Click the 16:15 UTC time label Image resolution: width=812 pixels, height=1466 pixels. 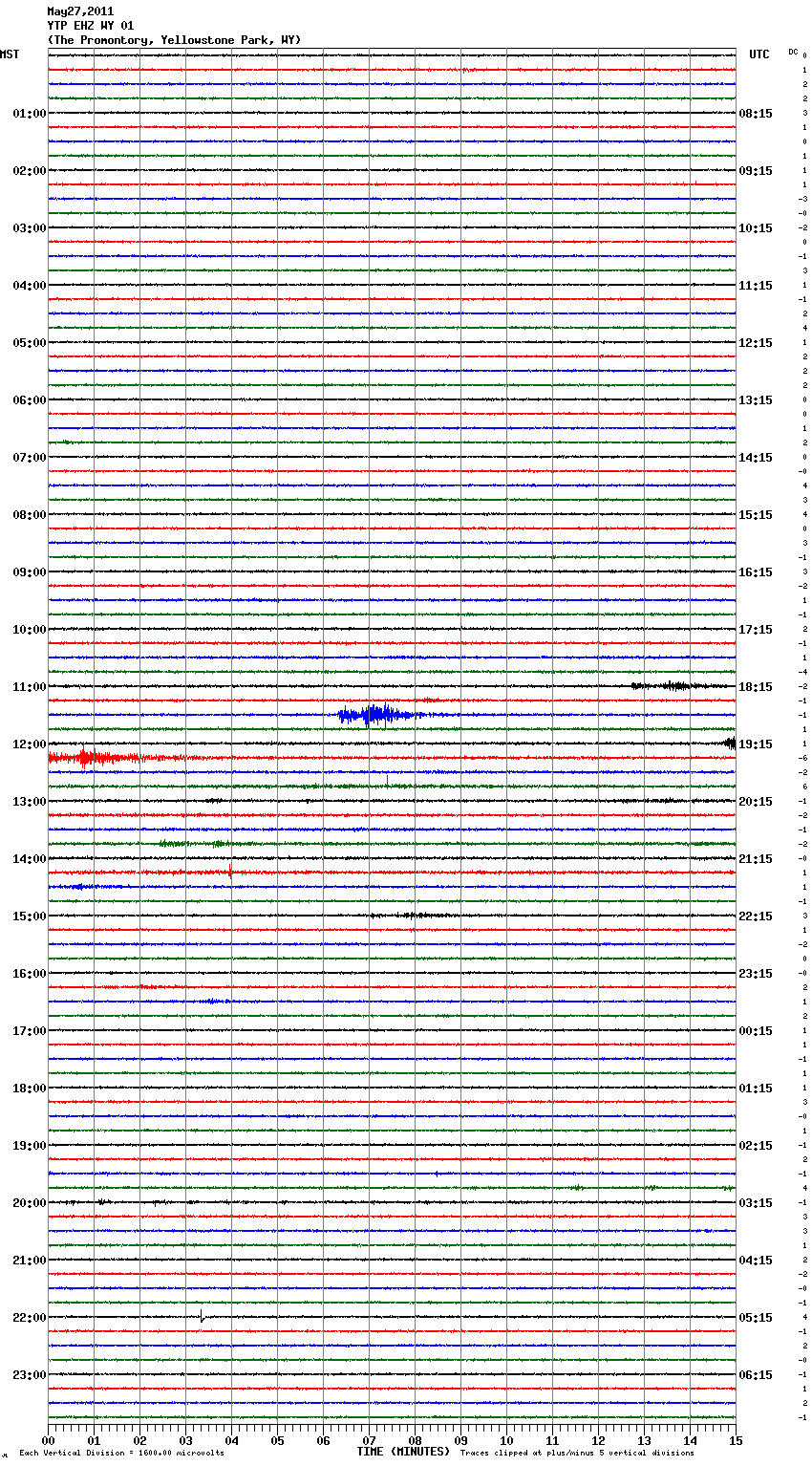[x=756, y=572]
